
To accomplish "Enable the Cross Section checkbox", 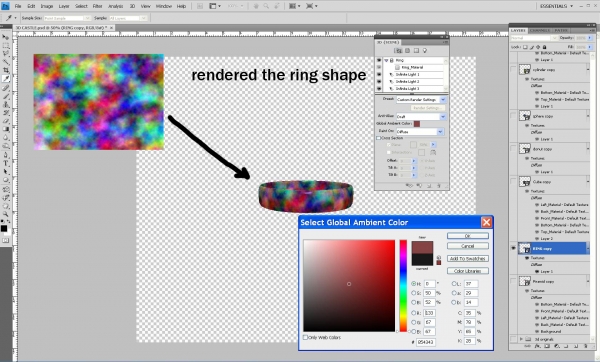I will pos(379,138).
